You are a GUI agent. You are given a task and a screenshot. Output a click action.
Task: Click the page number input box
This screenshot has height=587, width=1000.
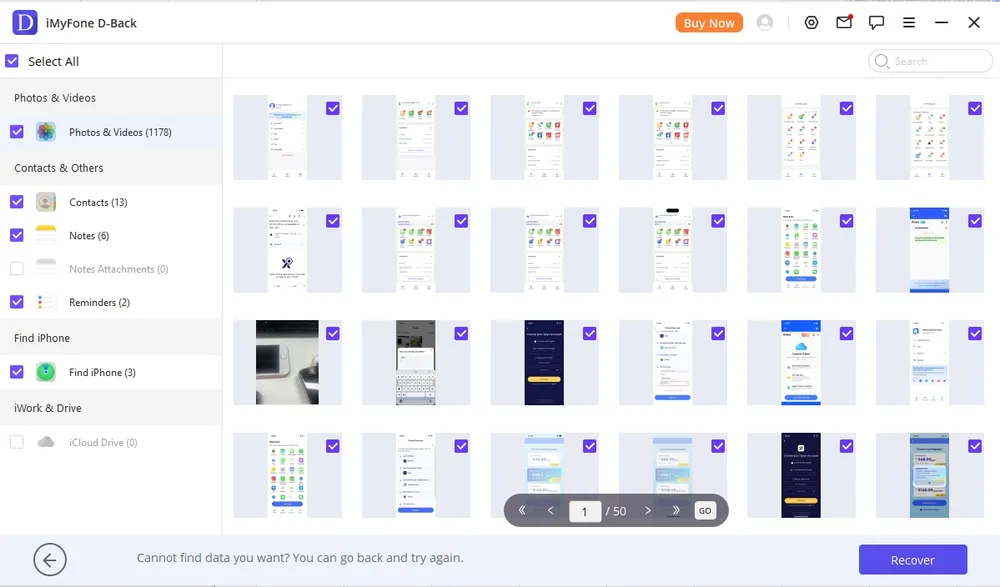coord(585,511)
